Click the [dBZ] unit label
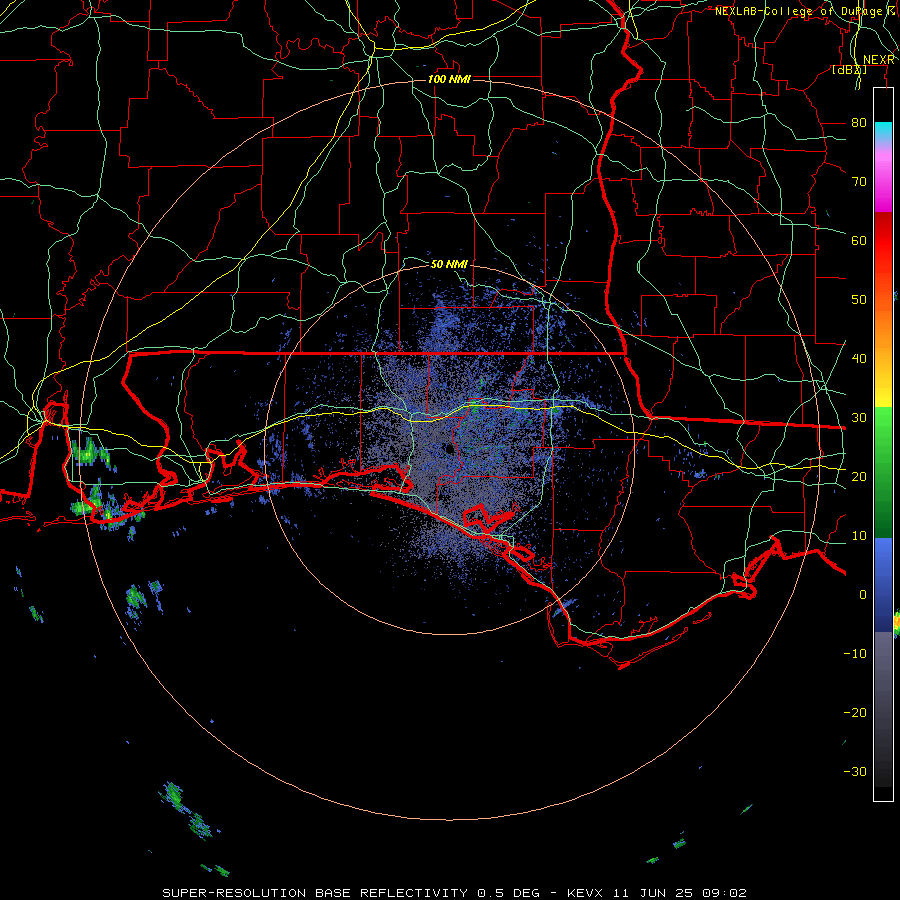The height and width of the screenshot is (900, 900). 849,69
